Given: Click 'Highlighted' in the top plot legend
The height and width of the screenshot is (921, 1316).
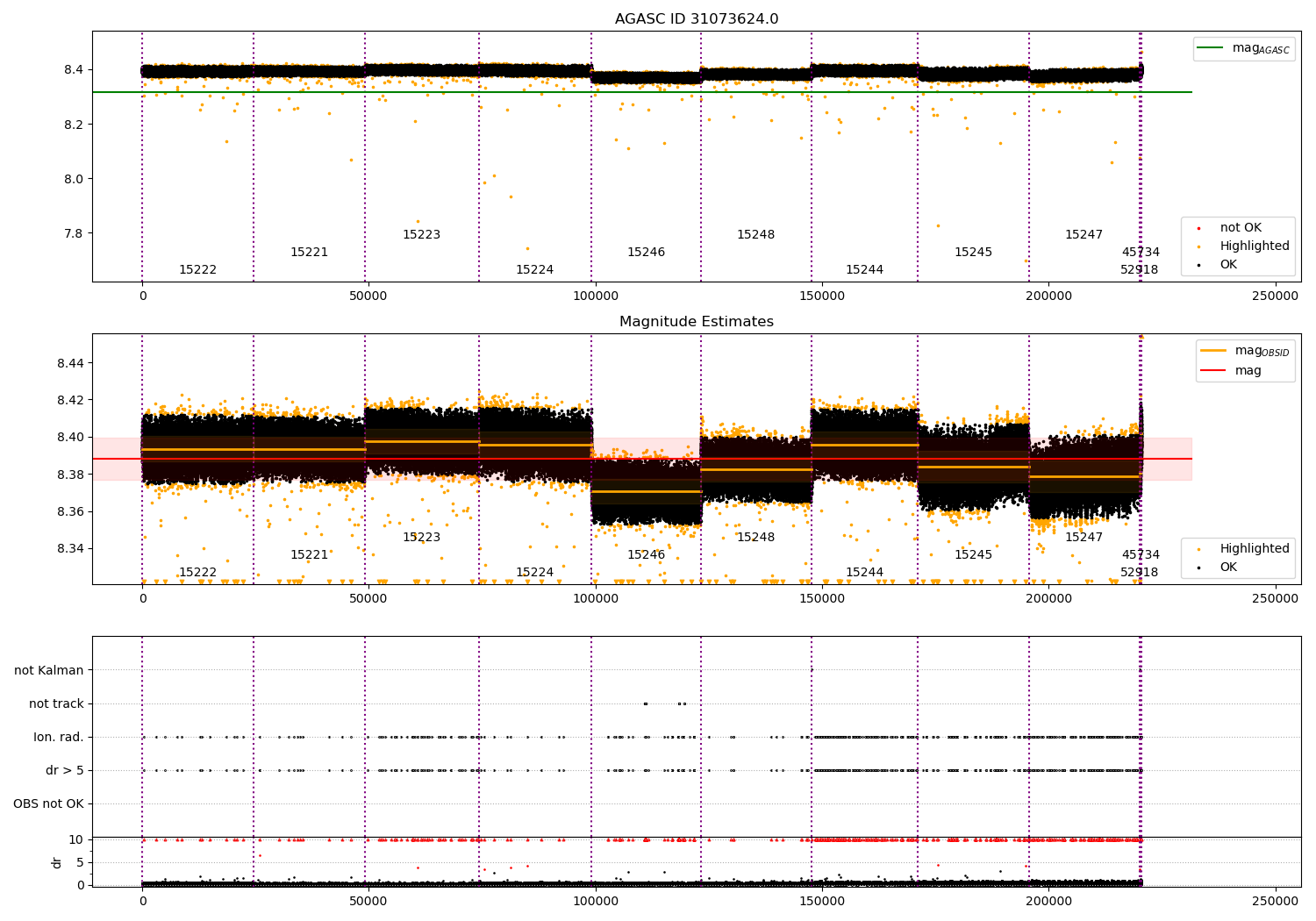Looking at the screenshot, I should pyautogui.click(x=1255, y=246).
